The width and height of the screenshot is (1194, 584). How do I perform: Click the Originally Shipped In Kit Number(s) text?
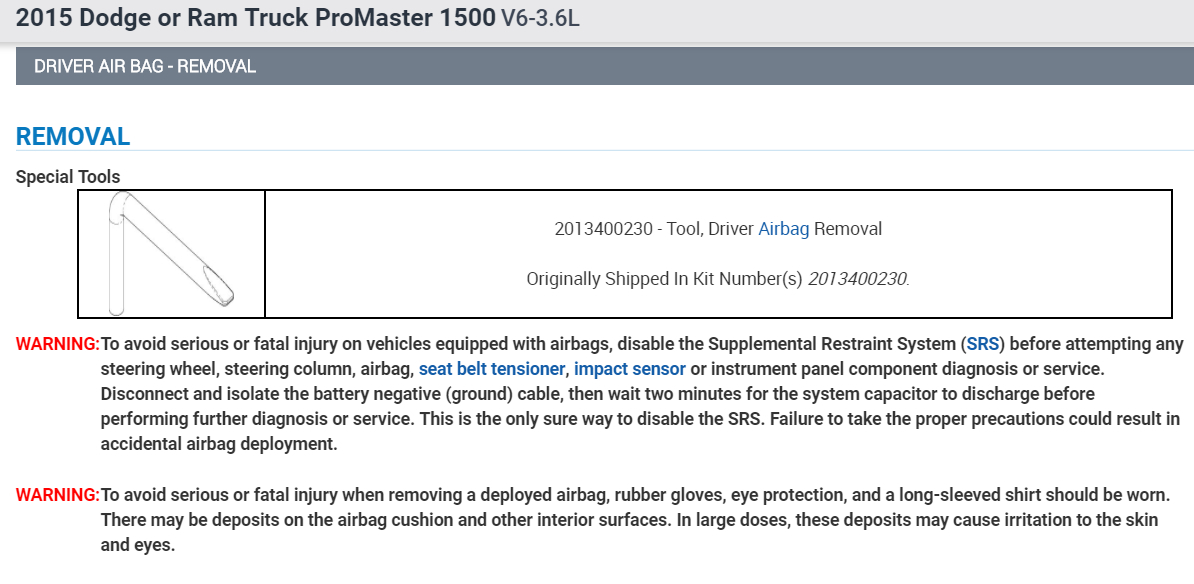(664, 279)
